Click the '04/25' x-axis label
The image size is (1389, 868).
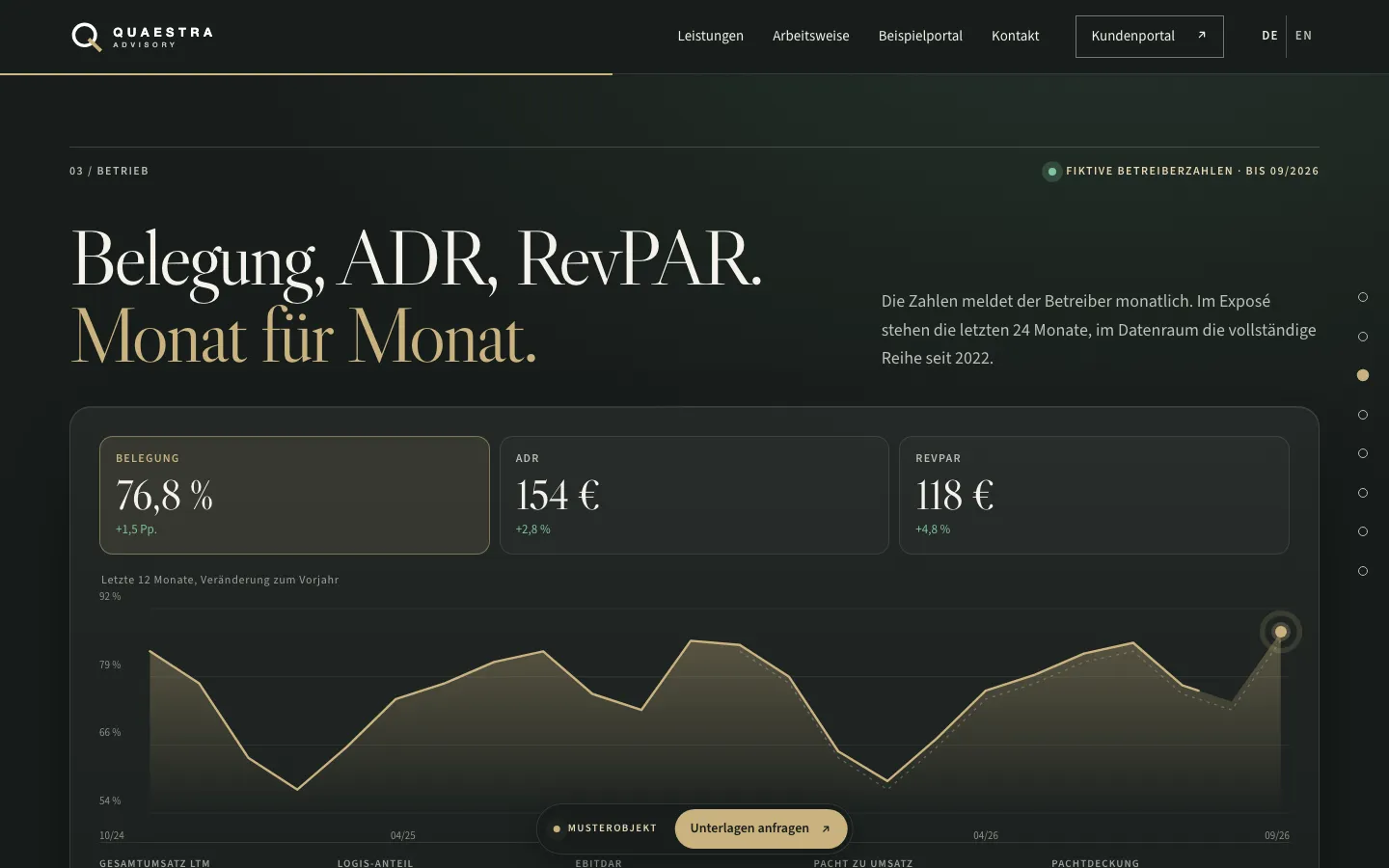(x=403, y=835)
